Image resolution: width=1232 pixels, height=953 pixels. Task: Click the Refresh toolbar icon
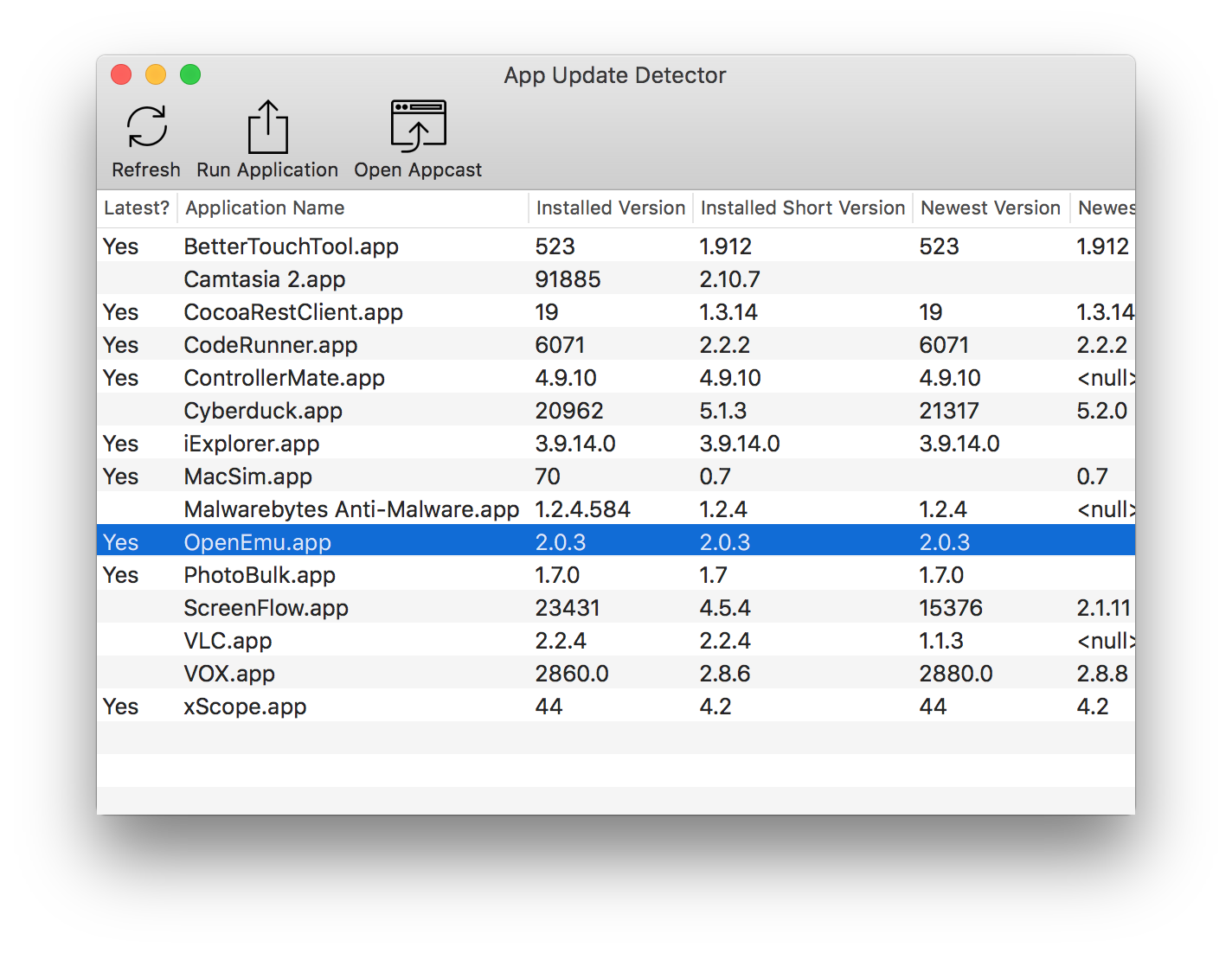[x=147, y=126]
